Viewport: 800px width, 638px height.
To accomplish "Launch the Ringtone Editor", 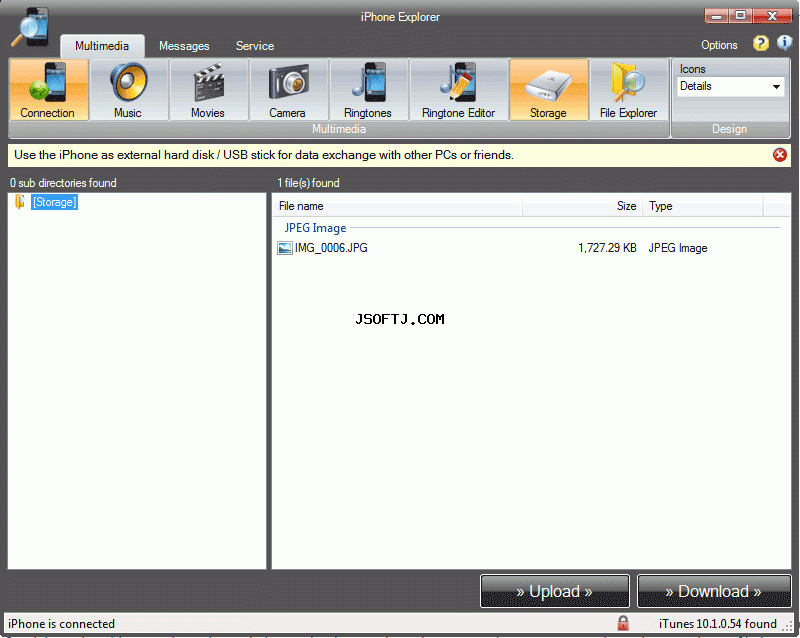I will pyautogui.click(x=459, y=90).
